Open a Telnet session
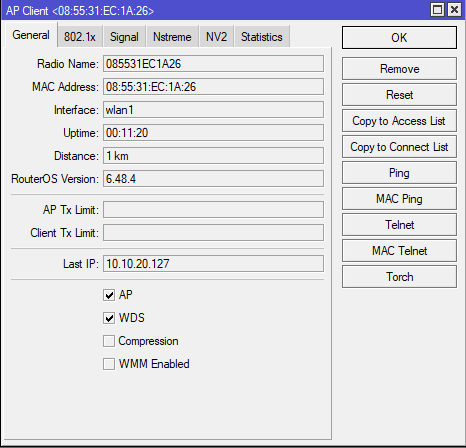Image resolution: width=466 pixels, height=448 pixels. pos(399,225)
